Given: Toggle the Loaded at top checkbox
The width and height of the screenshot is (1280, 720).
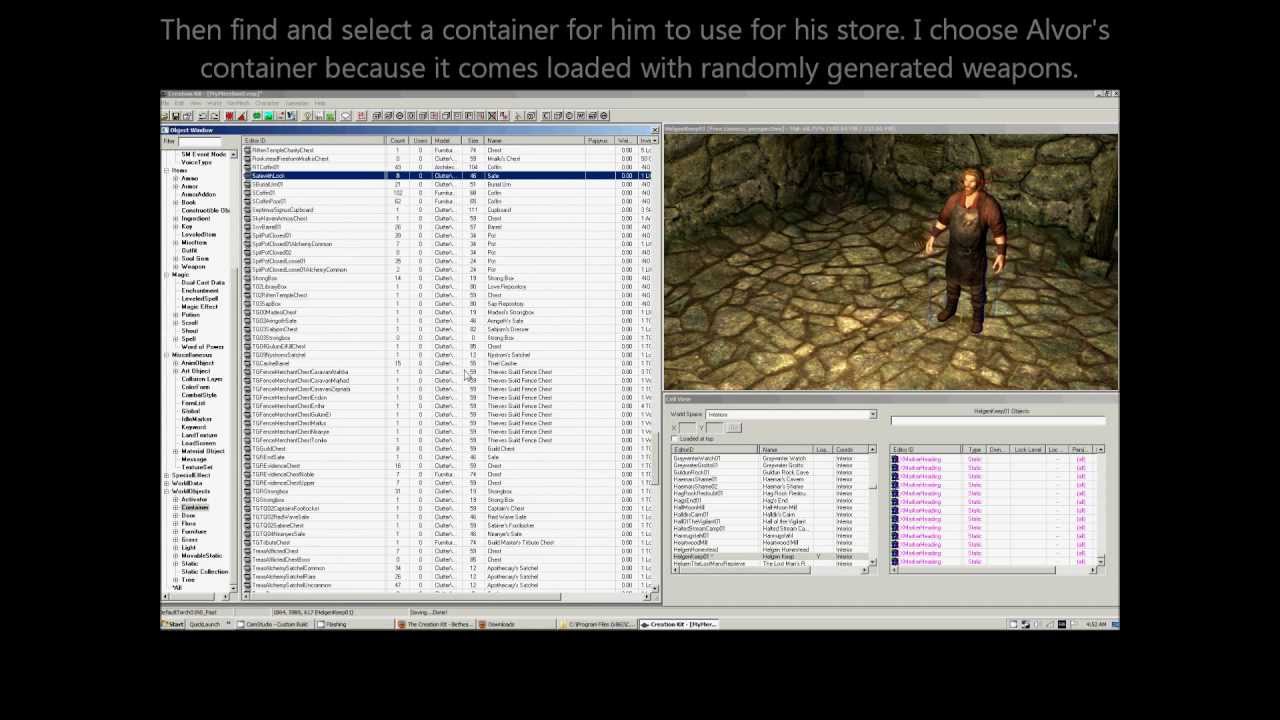Looking at the screenshot, I should click(x=675, y=439).
